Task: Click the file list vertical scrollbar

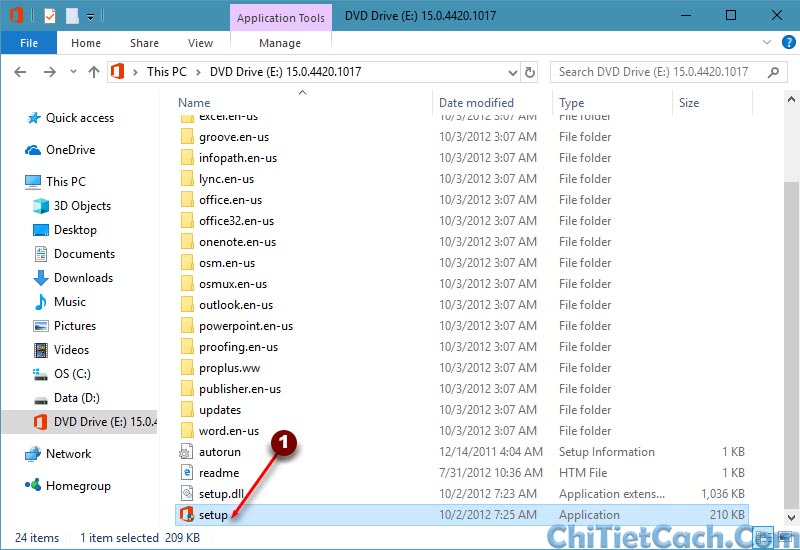Action: 791,347
